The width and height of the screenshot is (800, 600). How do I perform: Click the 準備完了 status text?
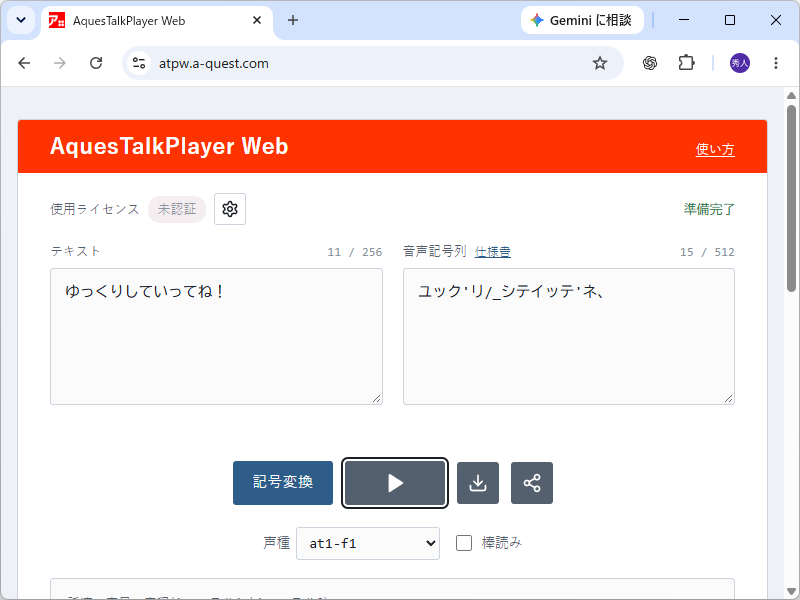(709, 209)
